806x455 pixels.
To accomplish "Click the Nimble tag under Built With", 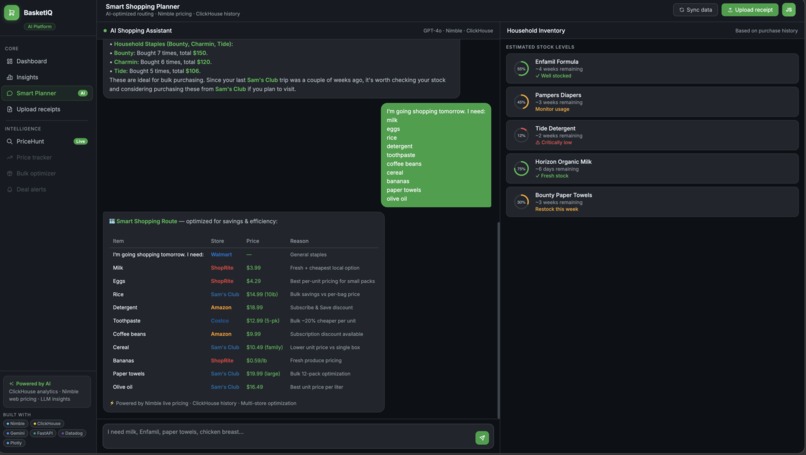I will [x=15, y=424].
